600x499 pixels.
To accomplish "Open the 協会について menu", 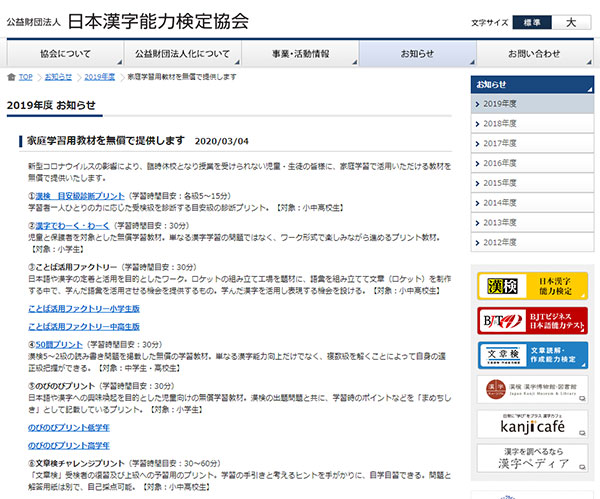I will 65,54.
